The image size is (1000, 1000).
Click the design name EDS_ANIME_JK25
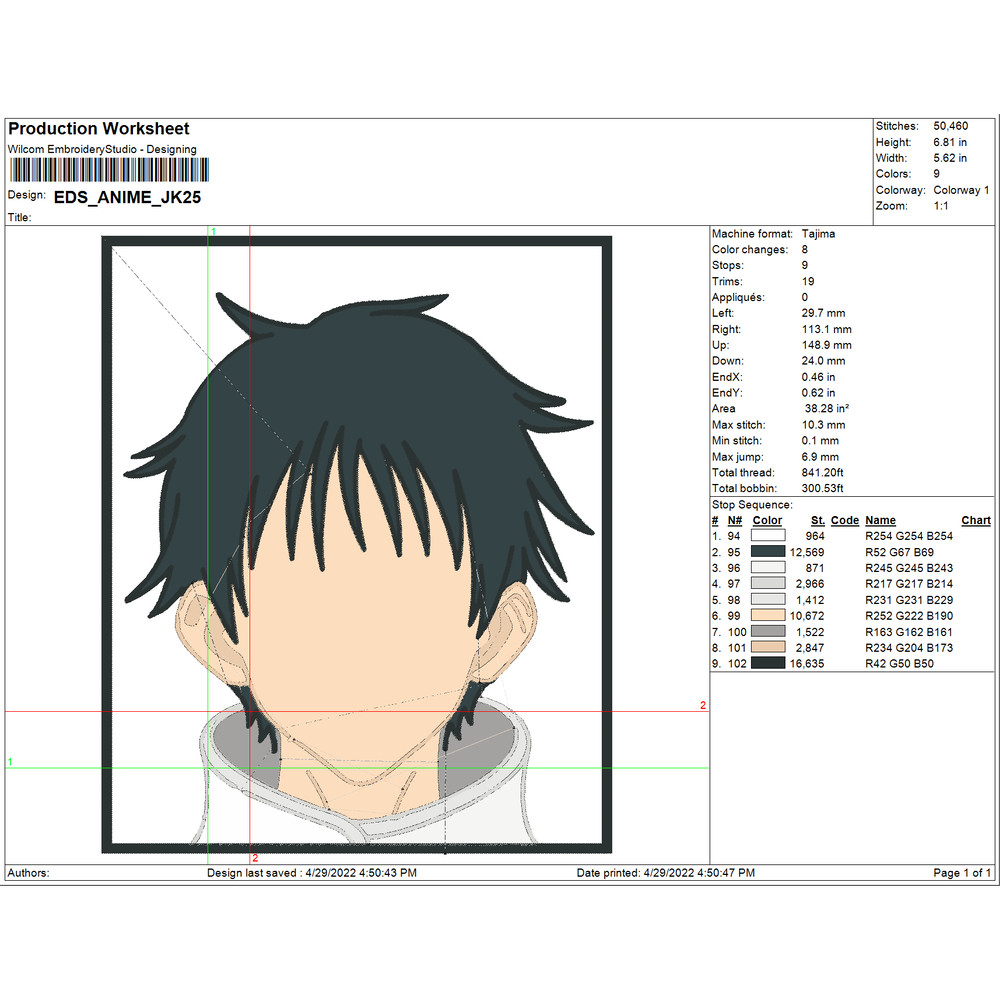[x=127, y=198]
